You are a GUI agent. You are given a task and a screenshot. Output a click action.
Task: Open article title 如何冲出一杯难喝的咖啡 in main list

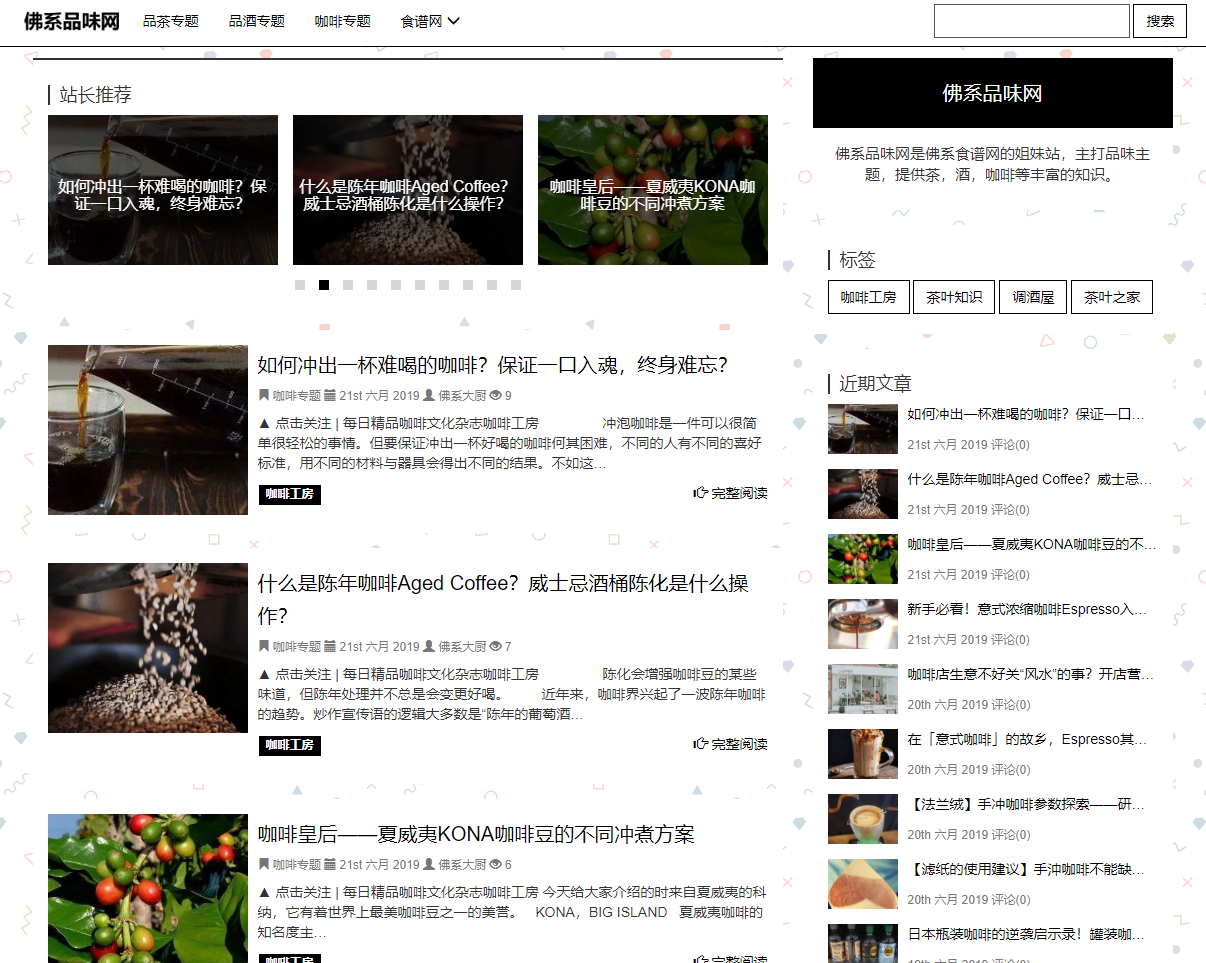[493, 365]
